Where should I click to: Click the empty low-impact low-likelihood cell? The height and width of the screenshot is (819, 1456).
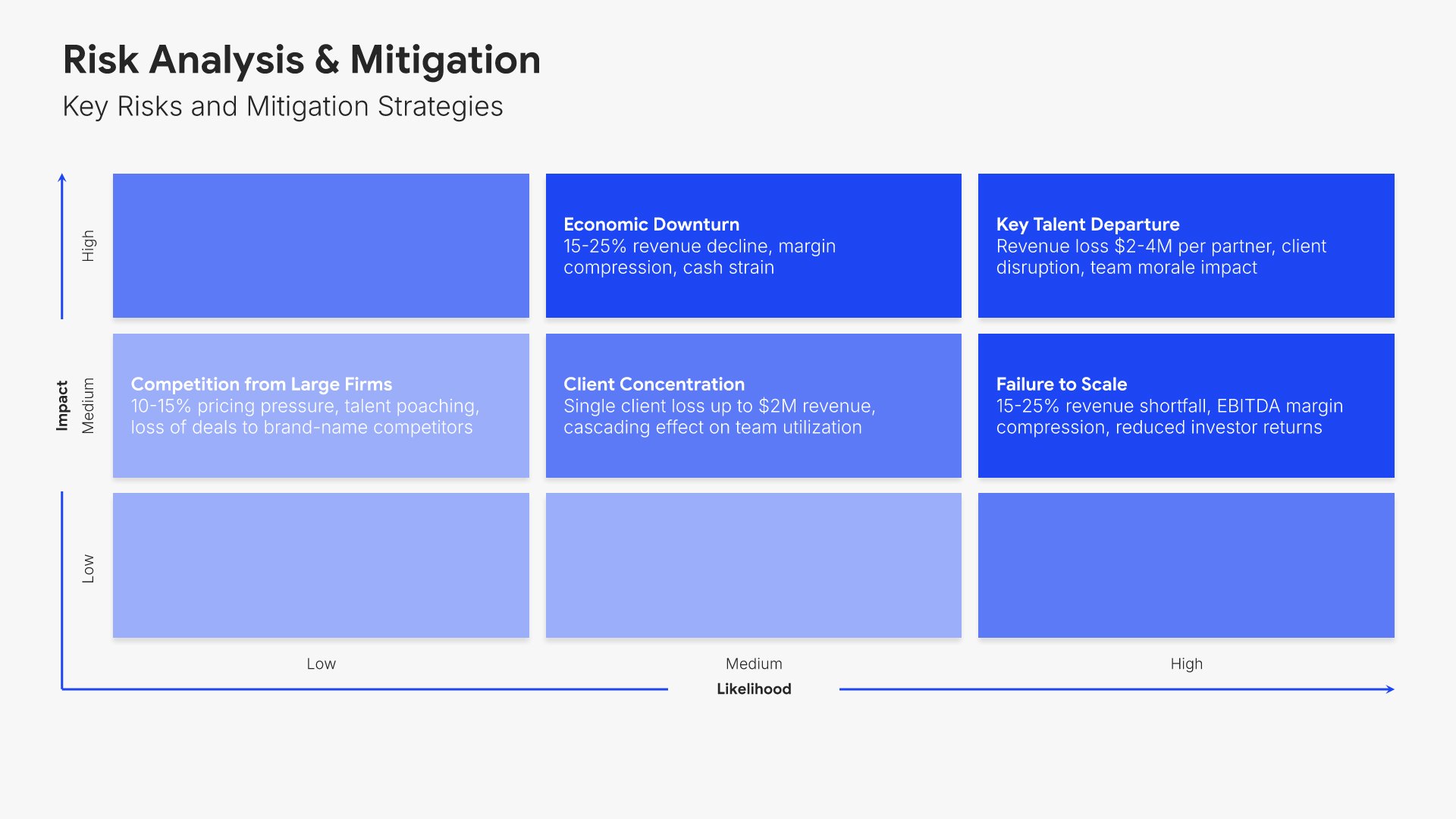pyautogui.click(x=321, y=565)
